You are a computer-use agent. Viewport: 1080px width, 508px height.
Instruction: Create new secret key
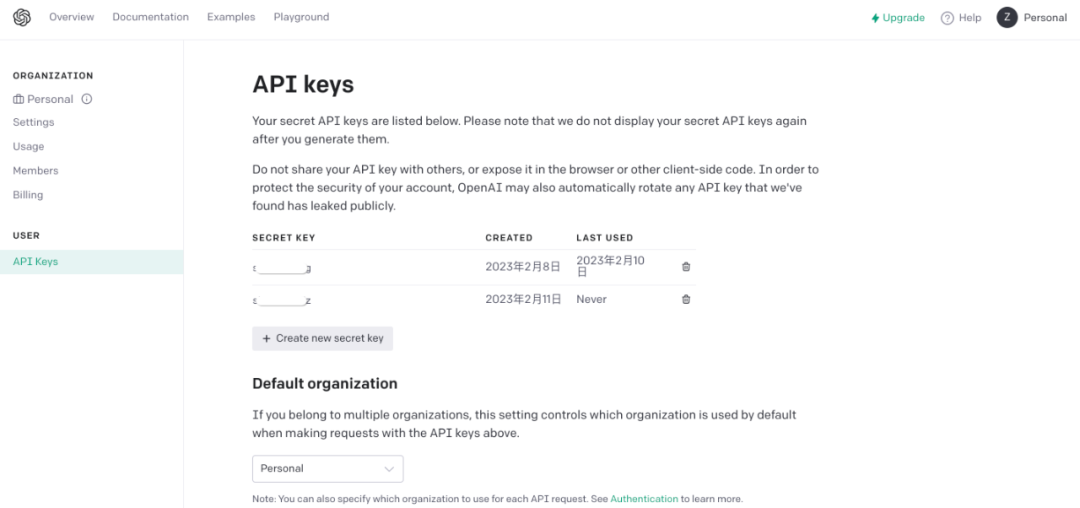[x=322, y=338]
